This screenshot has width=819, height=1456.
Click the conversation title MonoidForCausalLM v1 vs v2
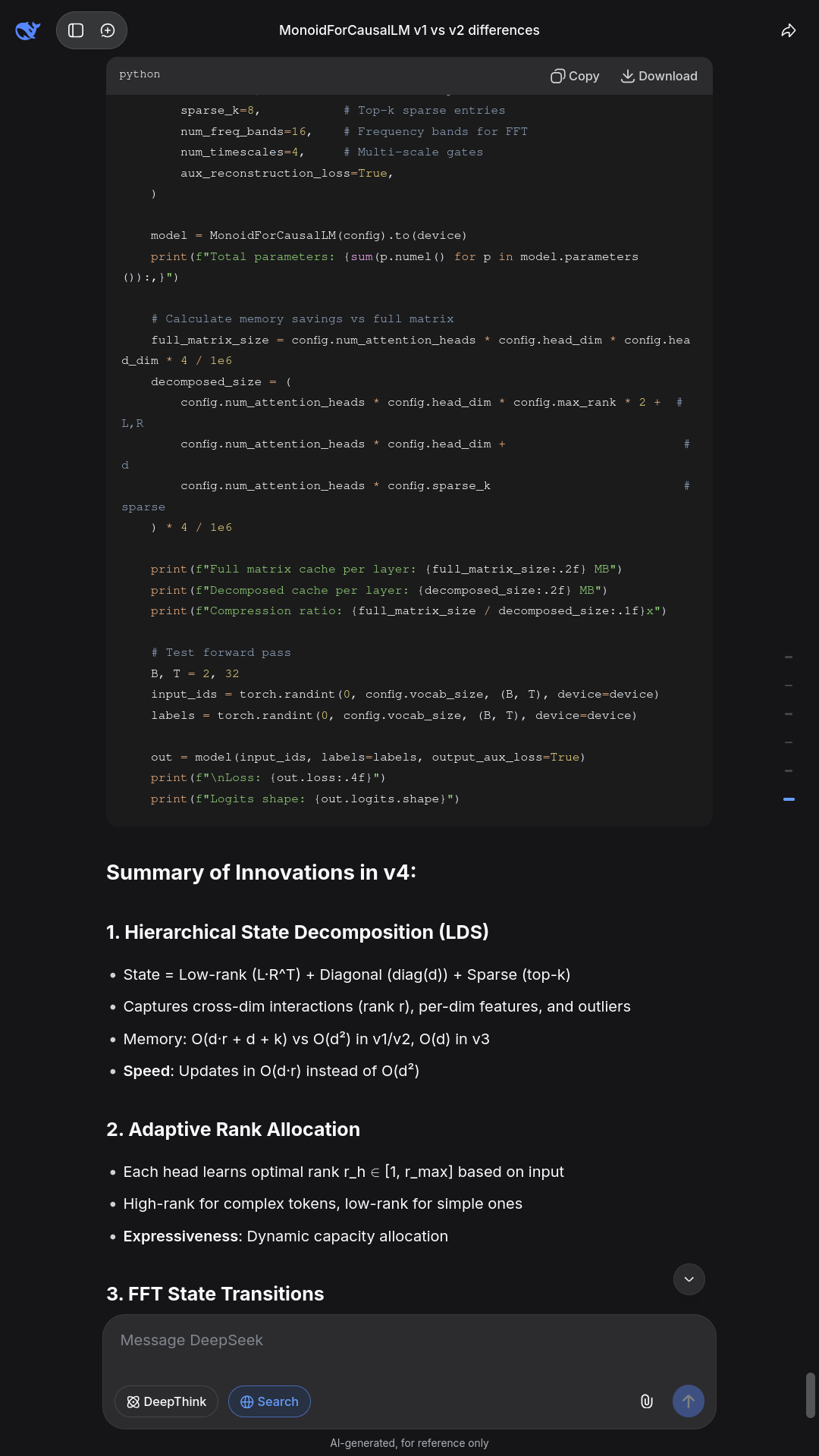(409, 30)
